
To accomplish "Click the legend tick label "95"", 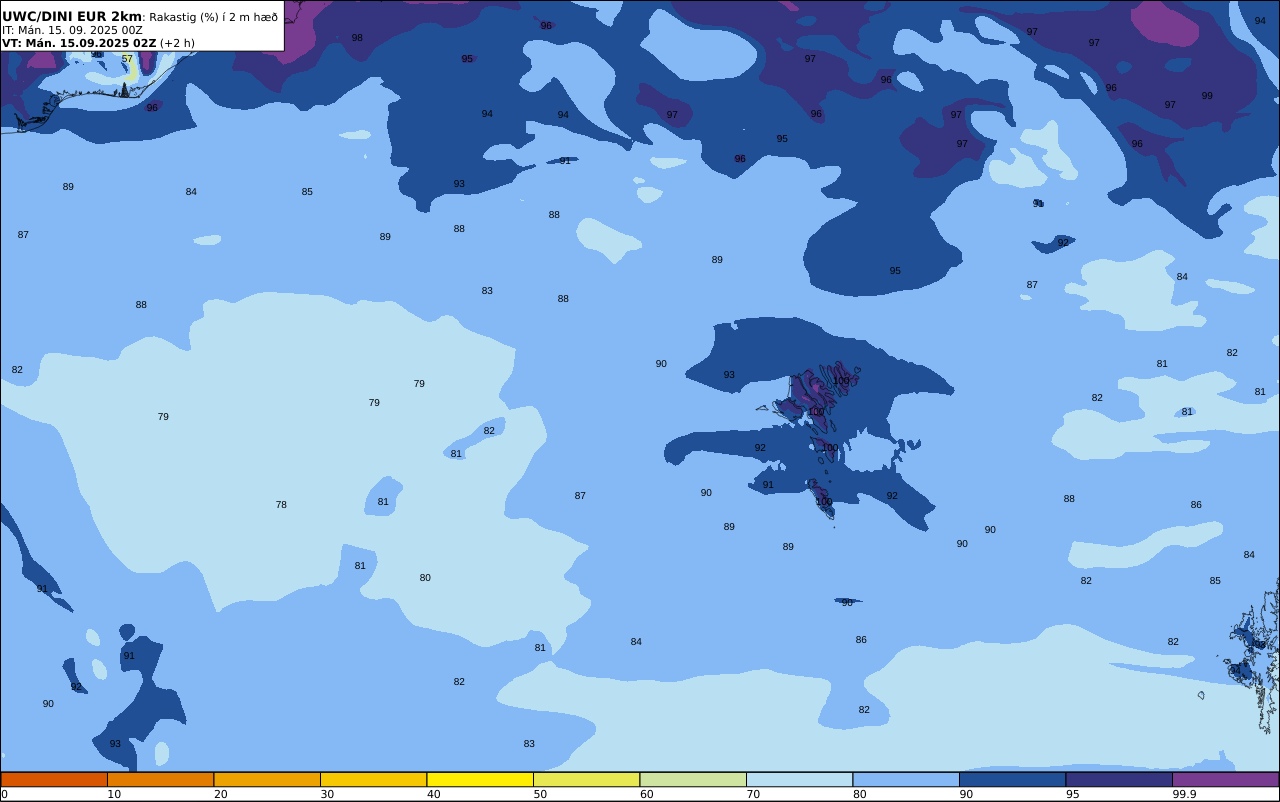I will click(x=1072, y=794).
